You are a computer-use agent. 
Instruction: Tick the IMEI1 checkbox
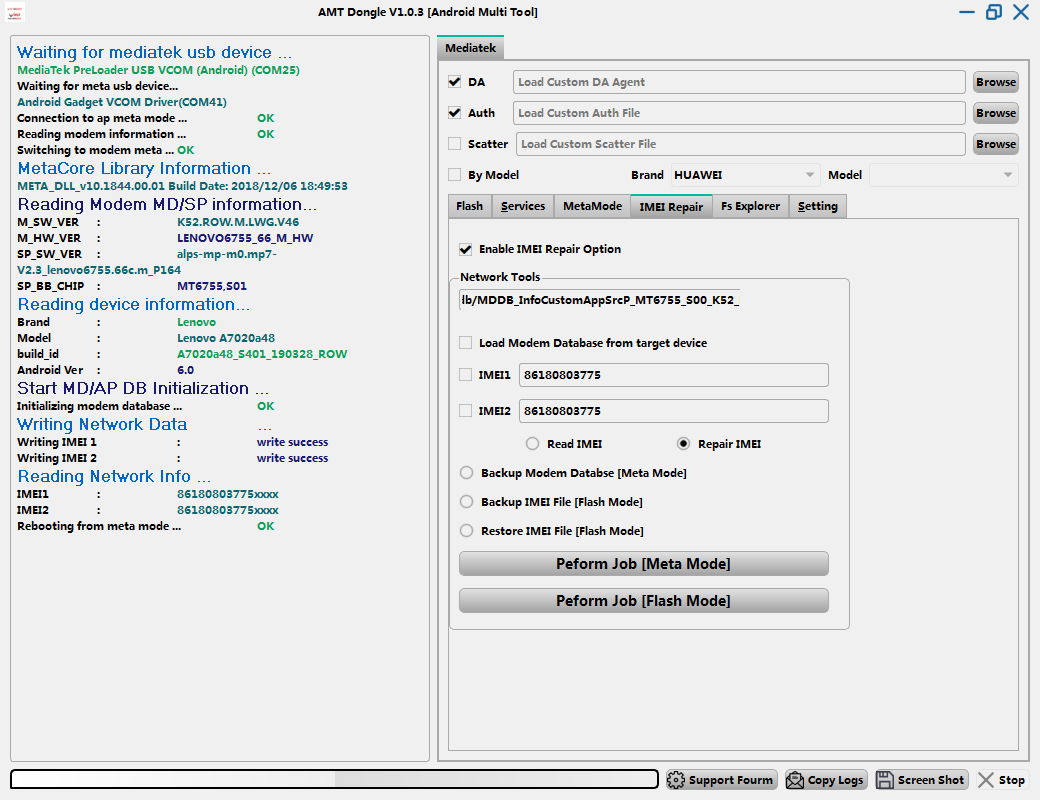tap(466, 375)
